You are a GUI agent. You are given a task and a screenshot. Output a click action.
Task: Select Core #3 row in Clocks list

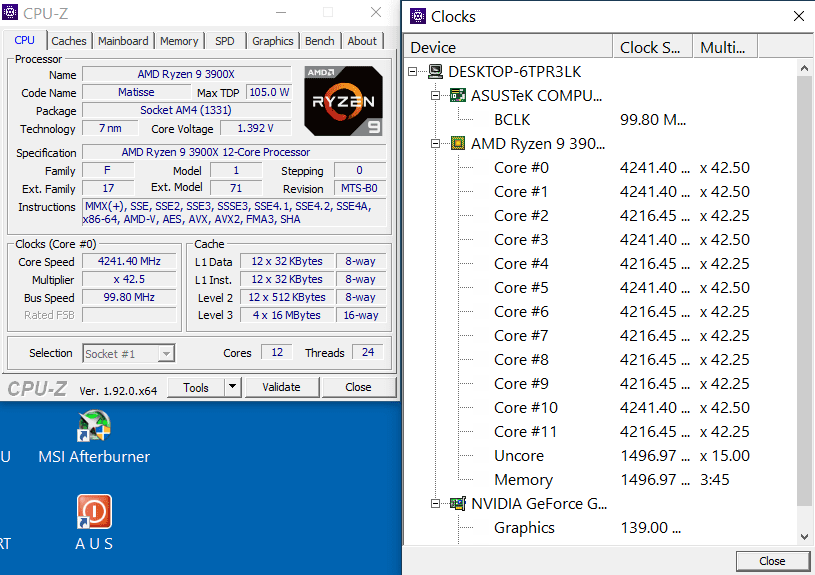coord(600,240)
